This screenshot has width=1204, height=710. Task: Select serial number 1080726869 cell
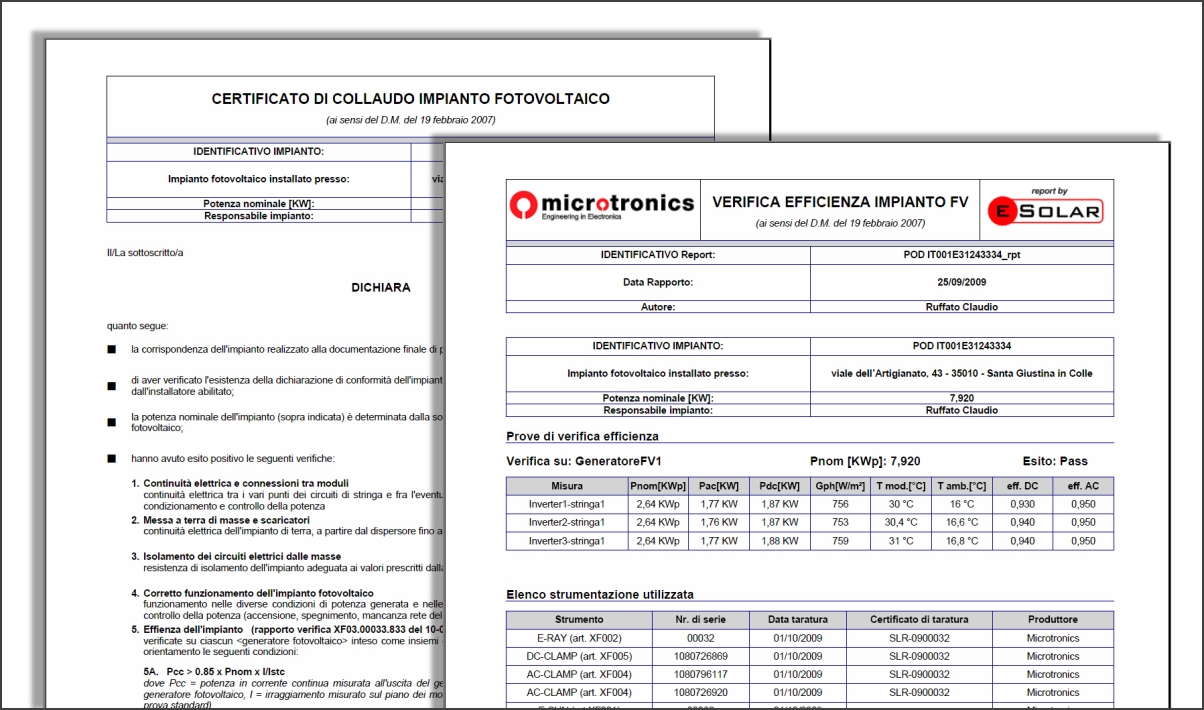(701, 656)
